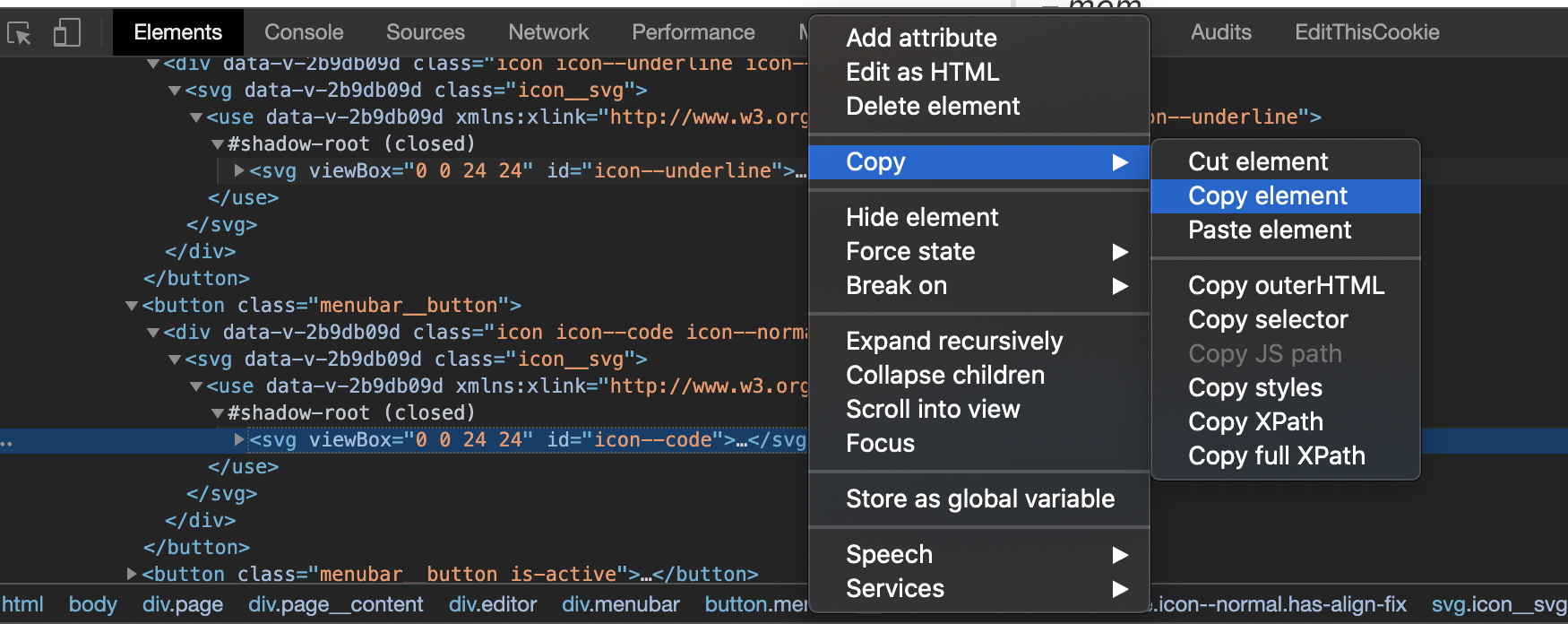
Task: Open the Console tab
Action: click(304, 32)
